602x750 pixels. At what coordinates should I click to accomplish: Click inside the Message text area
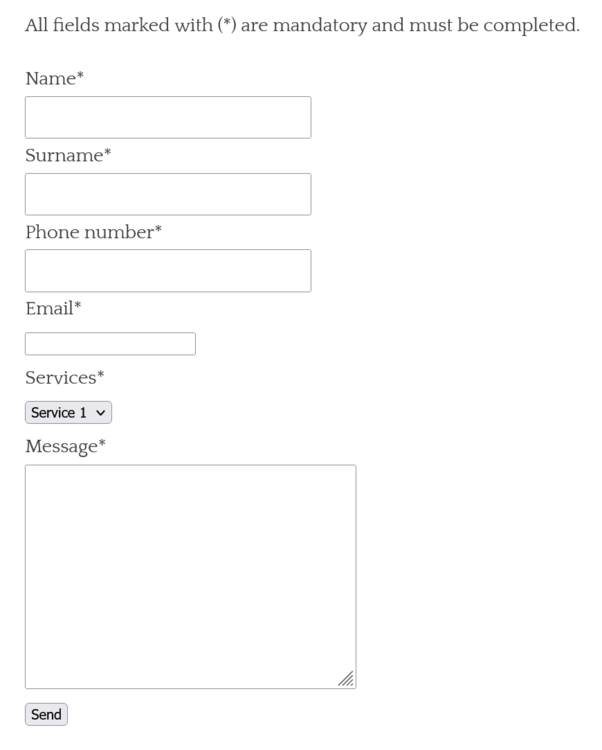[190, 576]
